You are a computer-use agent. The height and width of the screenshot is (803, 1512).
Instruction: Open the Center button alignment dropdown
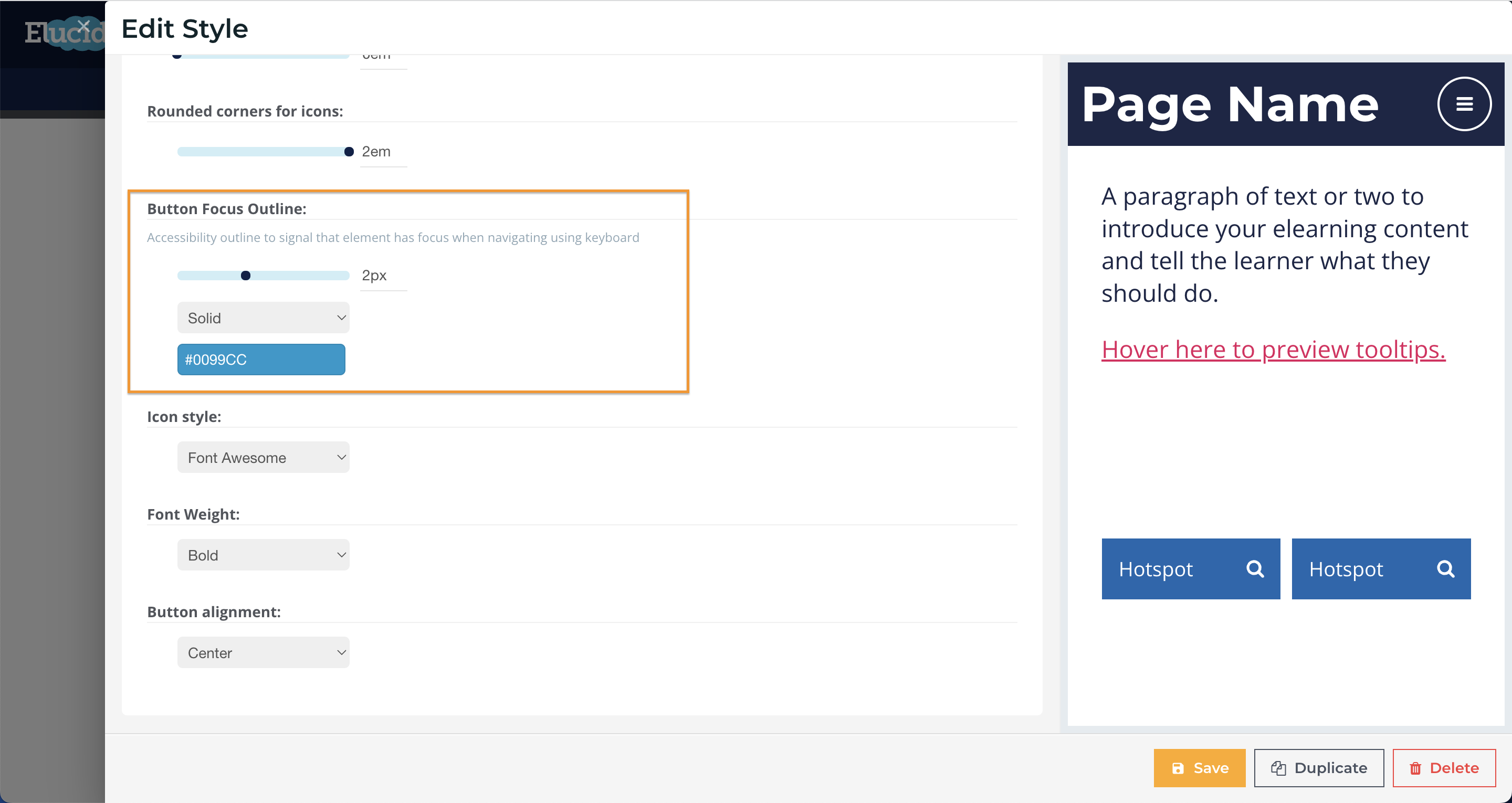pyautogui.click(x=264, y=652)
